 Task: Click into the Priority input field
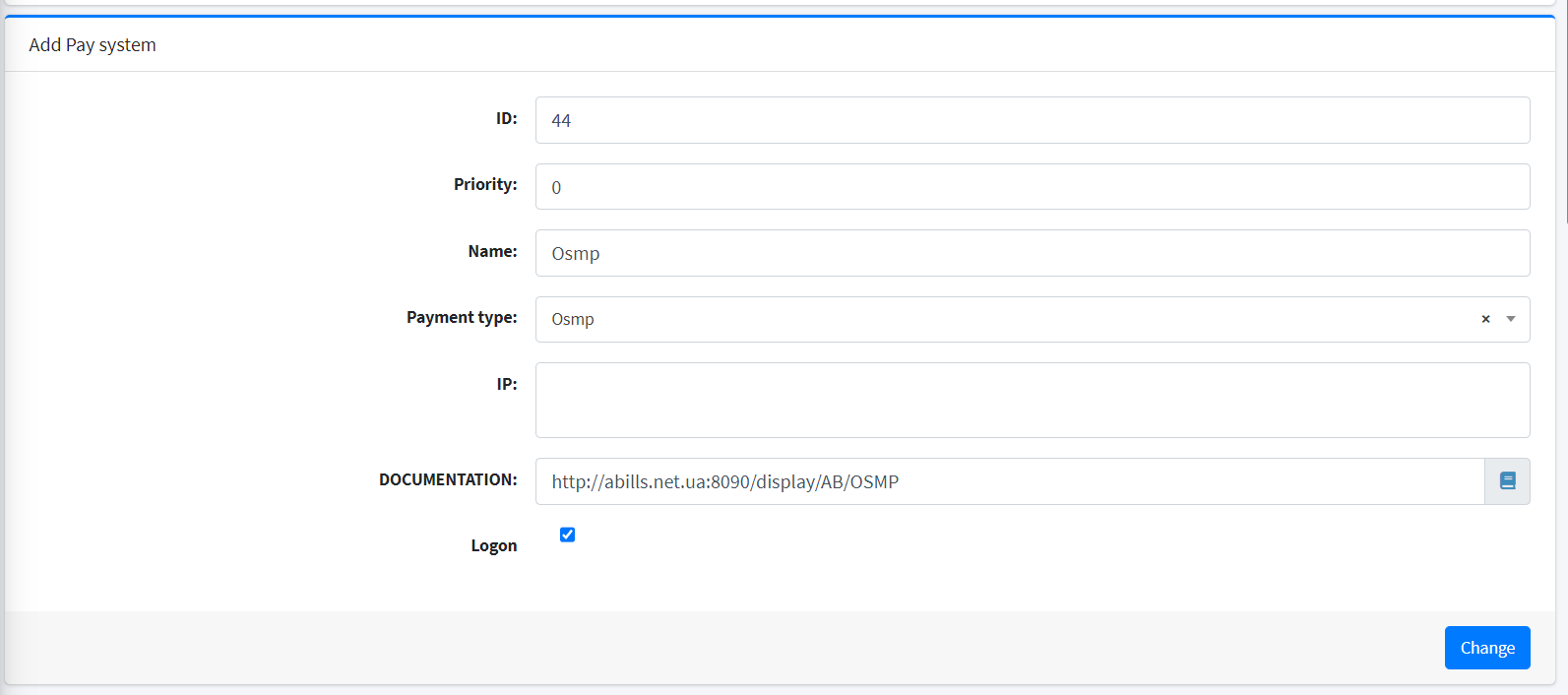coord(1032,187)
